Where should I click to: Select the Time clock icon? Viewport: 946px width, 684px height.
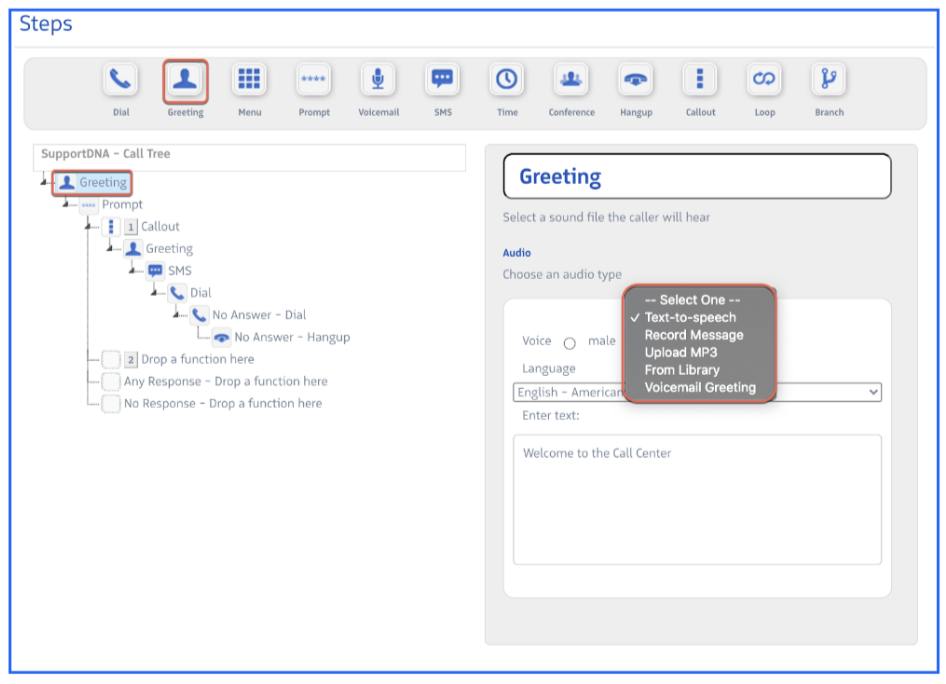coord(507,80)
